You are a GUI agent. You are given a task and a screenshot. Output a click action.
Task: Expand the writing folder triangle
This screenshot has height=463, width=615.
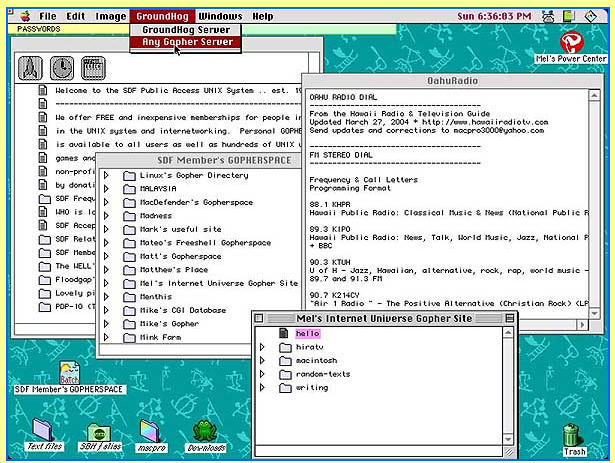262,387
